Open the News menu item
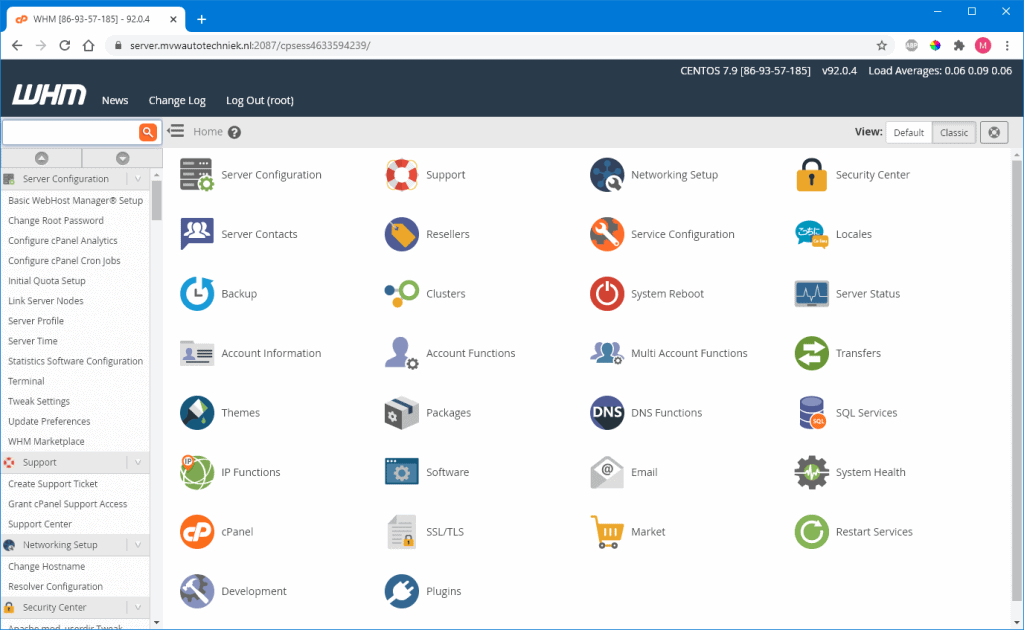The height and width of the screenshot is (630, 1024). point(115,100)
